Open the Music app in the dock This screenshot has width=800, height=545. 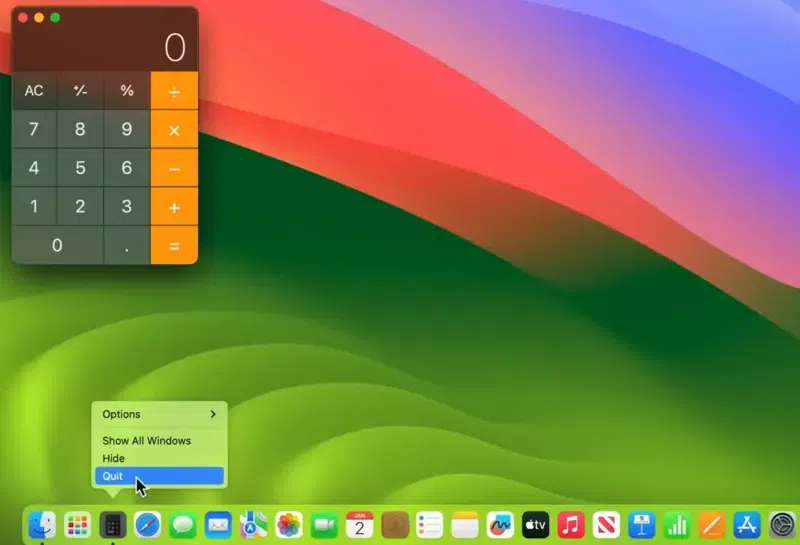(570, 525)
